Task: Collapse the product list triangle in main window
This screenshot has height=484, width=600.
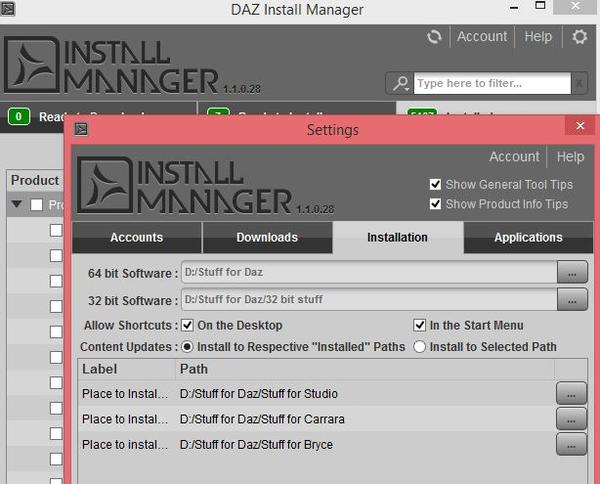Action: pos(16,204)
